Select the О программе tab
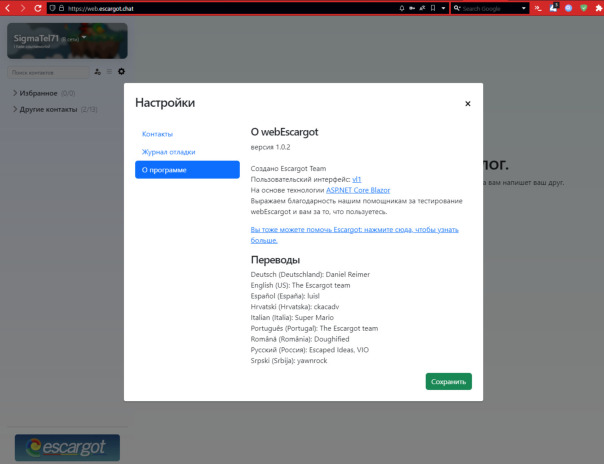Image resolution: width=604 pixels, height=464 pixels. tap(187, 170)
